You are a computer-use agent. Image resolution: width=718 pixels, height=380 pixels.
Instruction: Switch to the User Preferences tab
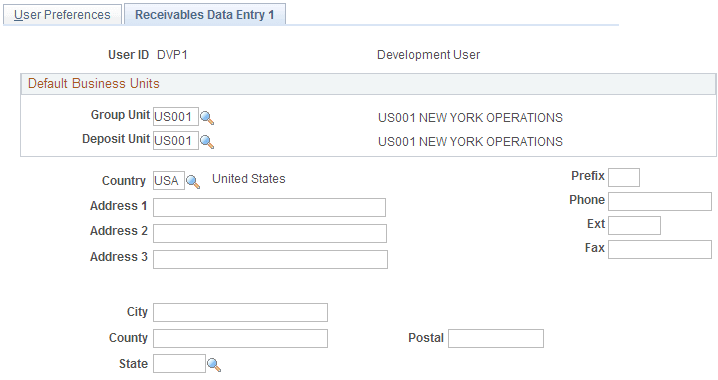pos(62,15)
